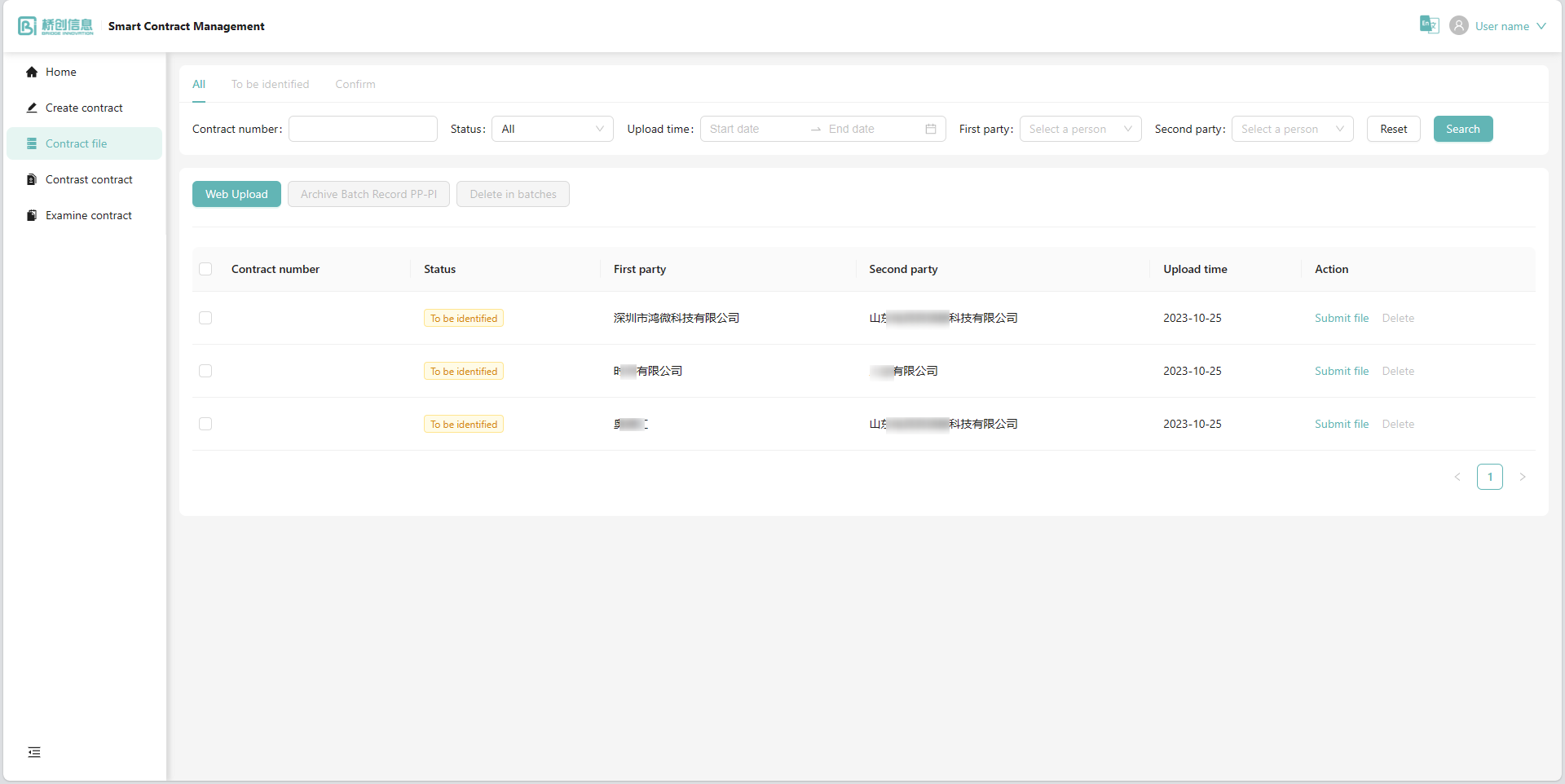
Task: Check the third contract row checkbox
Action: (x=205, y=424)
